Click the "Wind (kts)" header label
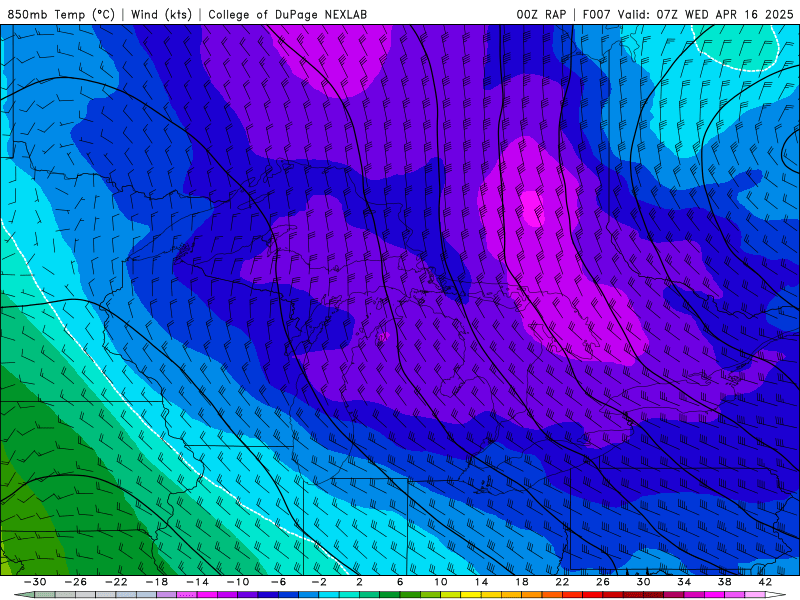This screenshot has width=800, height=600. click(x=161, y=14)
